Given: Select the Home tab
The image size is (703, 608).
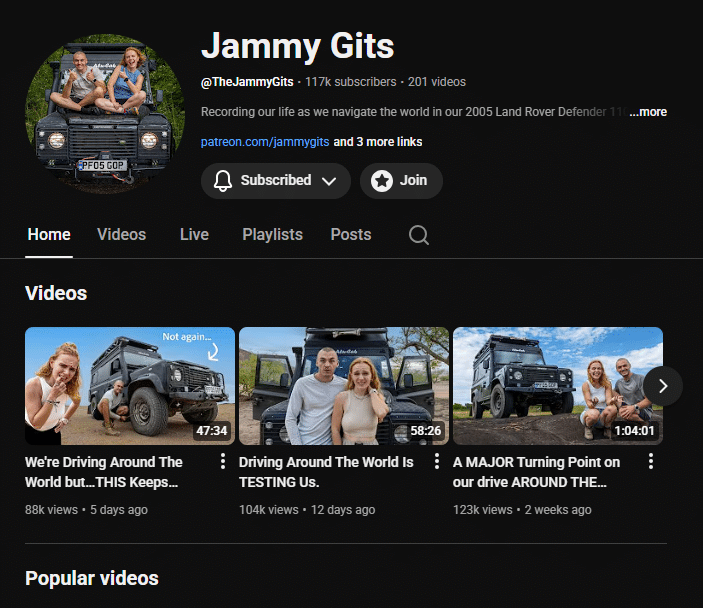Looking at the screenshot, I should tap(49, 235).
